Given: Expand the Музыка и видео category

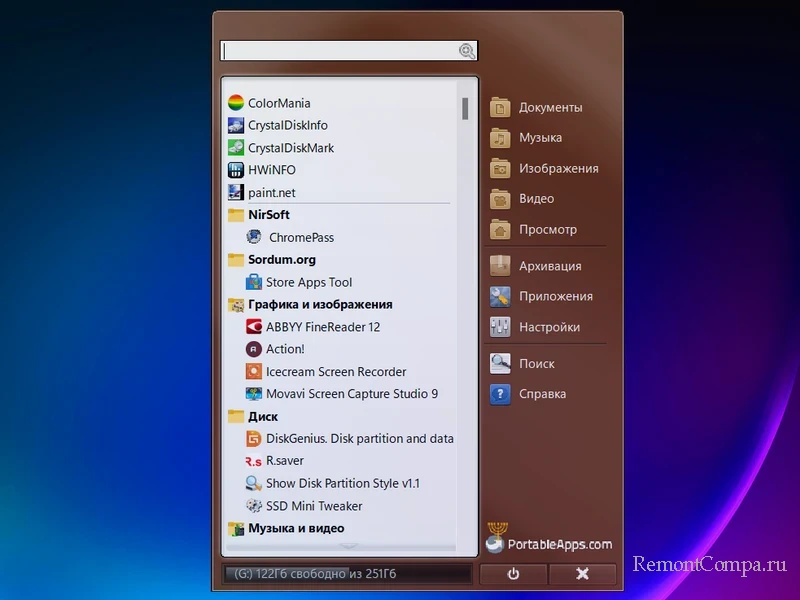Looking at the screenshot, I should pos(295,528).
